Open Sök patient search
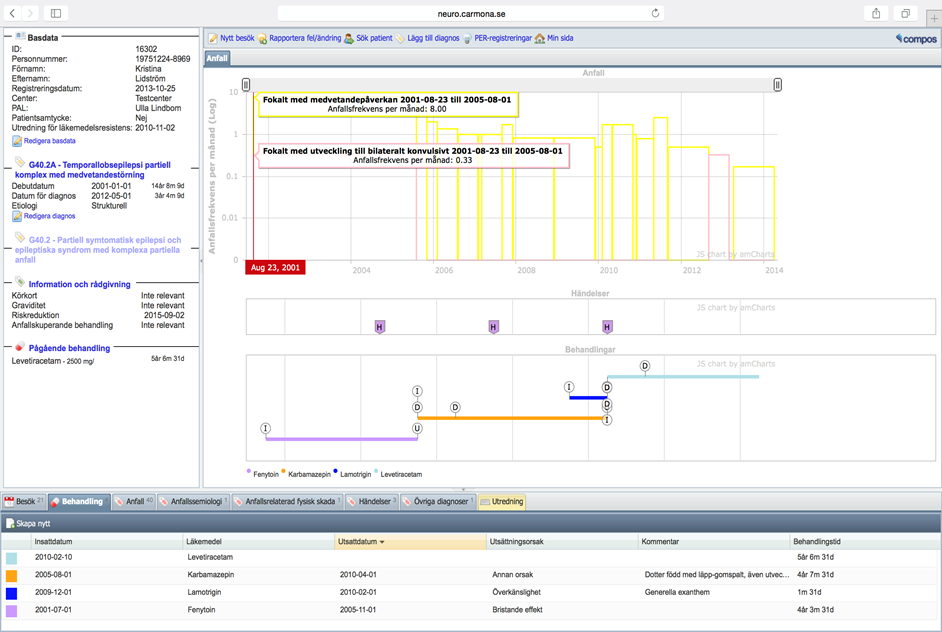 (x=368, y=38)
